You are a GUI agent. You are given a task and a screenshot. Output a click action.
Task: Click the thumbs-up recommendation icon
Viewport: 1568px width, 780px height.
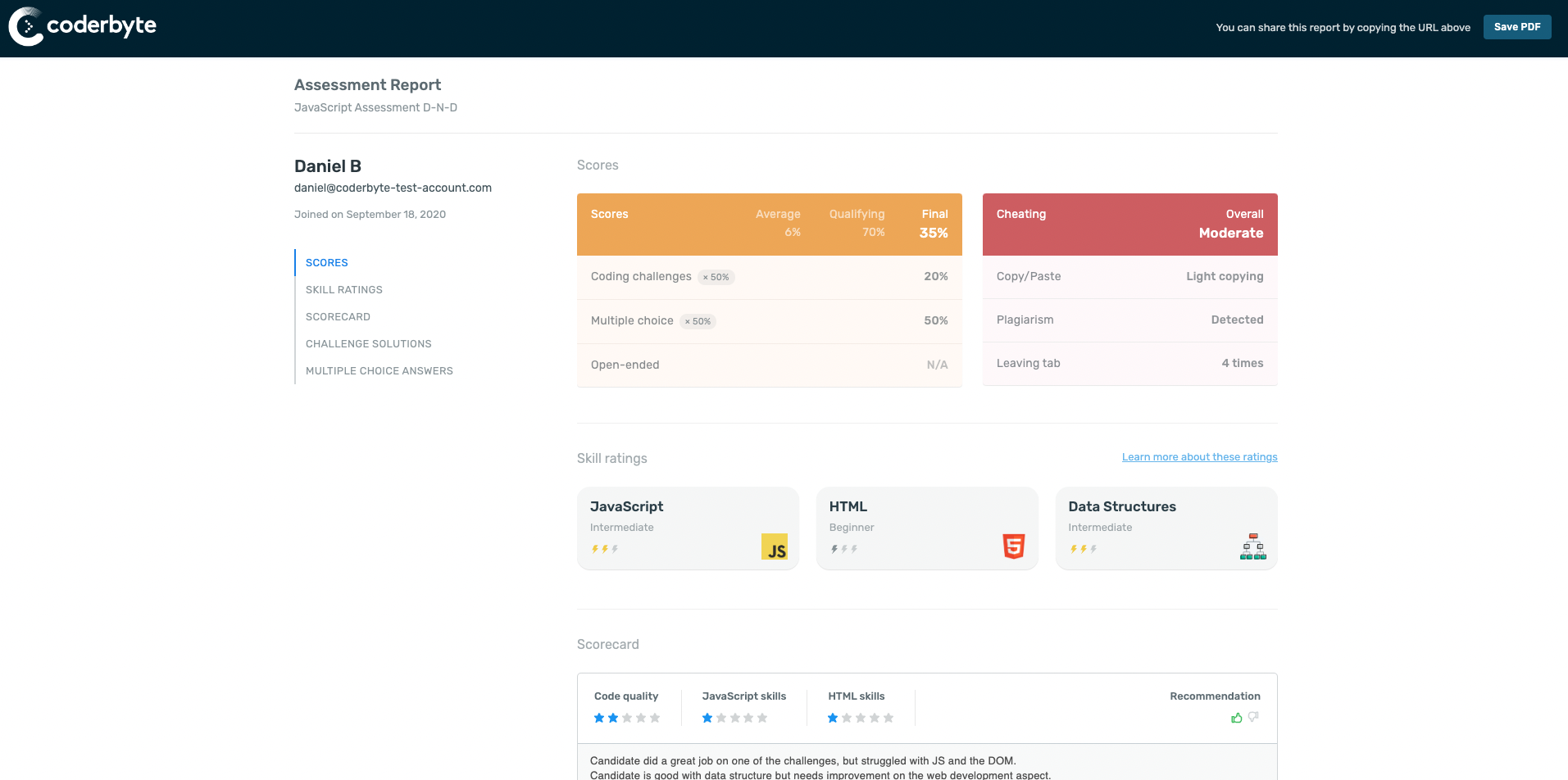(x=1238, y=717)
